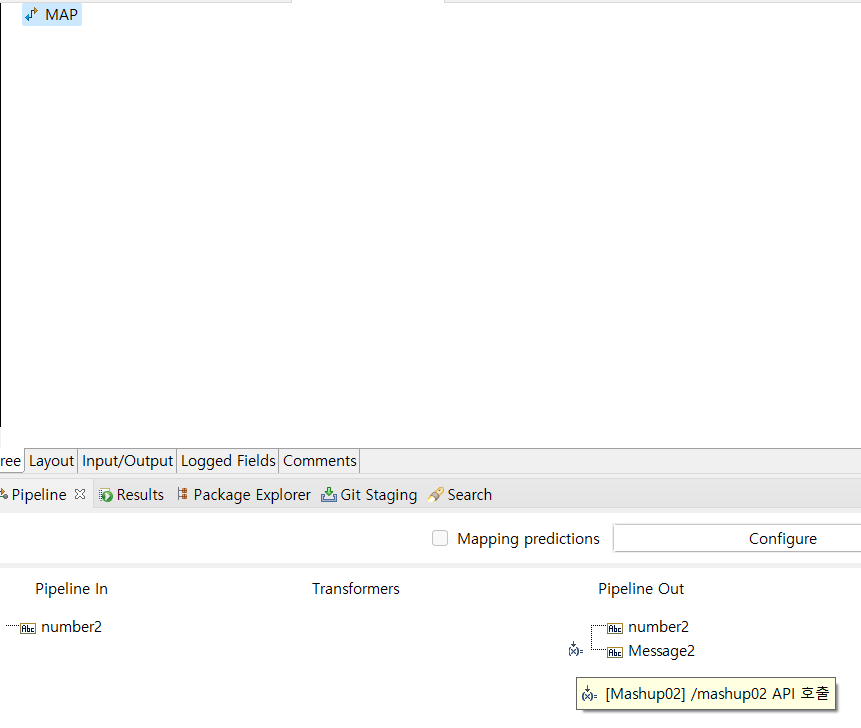Open the Logged Fields tab
The width and height of the screenshot is (861, 728).
click(x=228, y=461)
